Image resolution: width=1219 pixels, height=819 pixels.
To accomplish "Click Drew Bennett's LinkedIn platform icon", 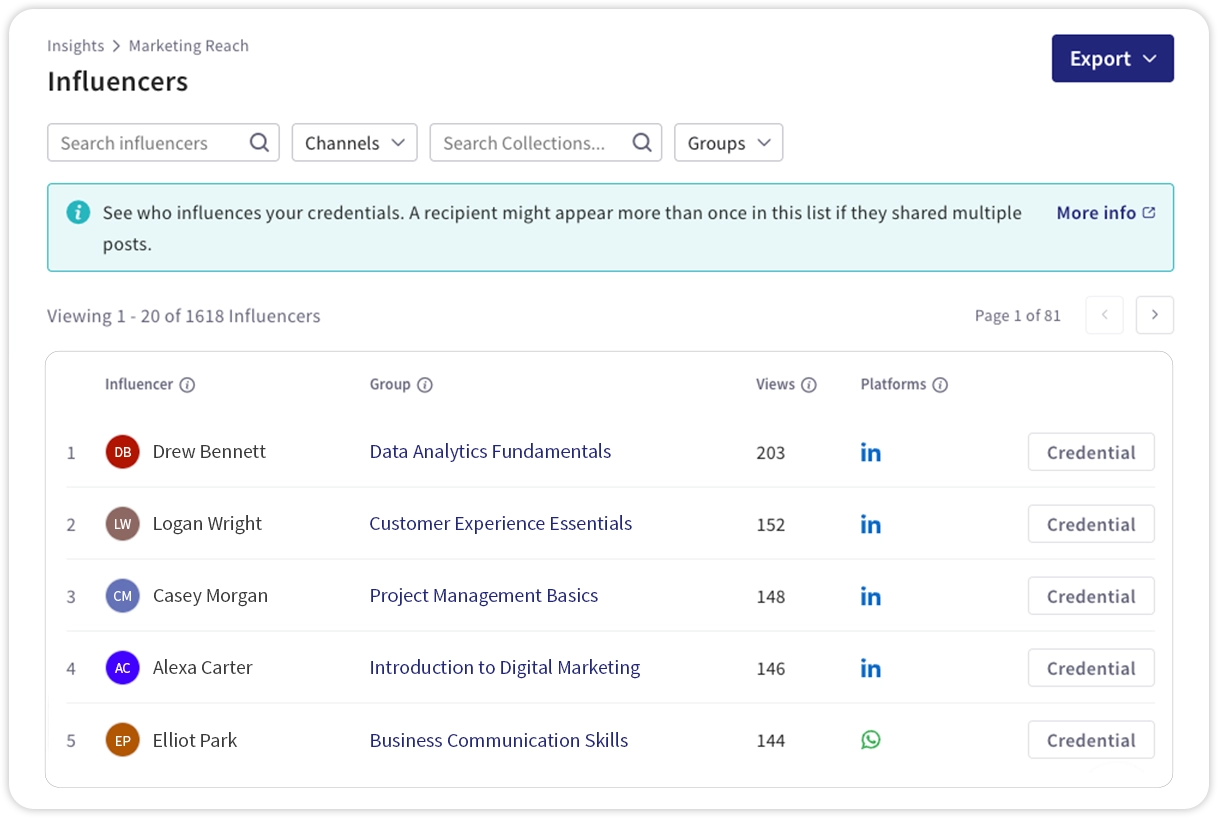I will coord(871,452).
